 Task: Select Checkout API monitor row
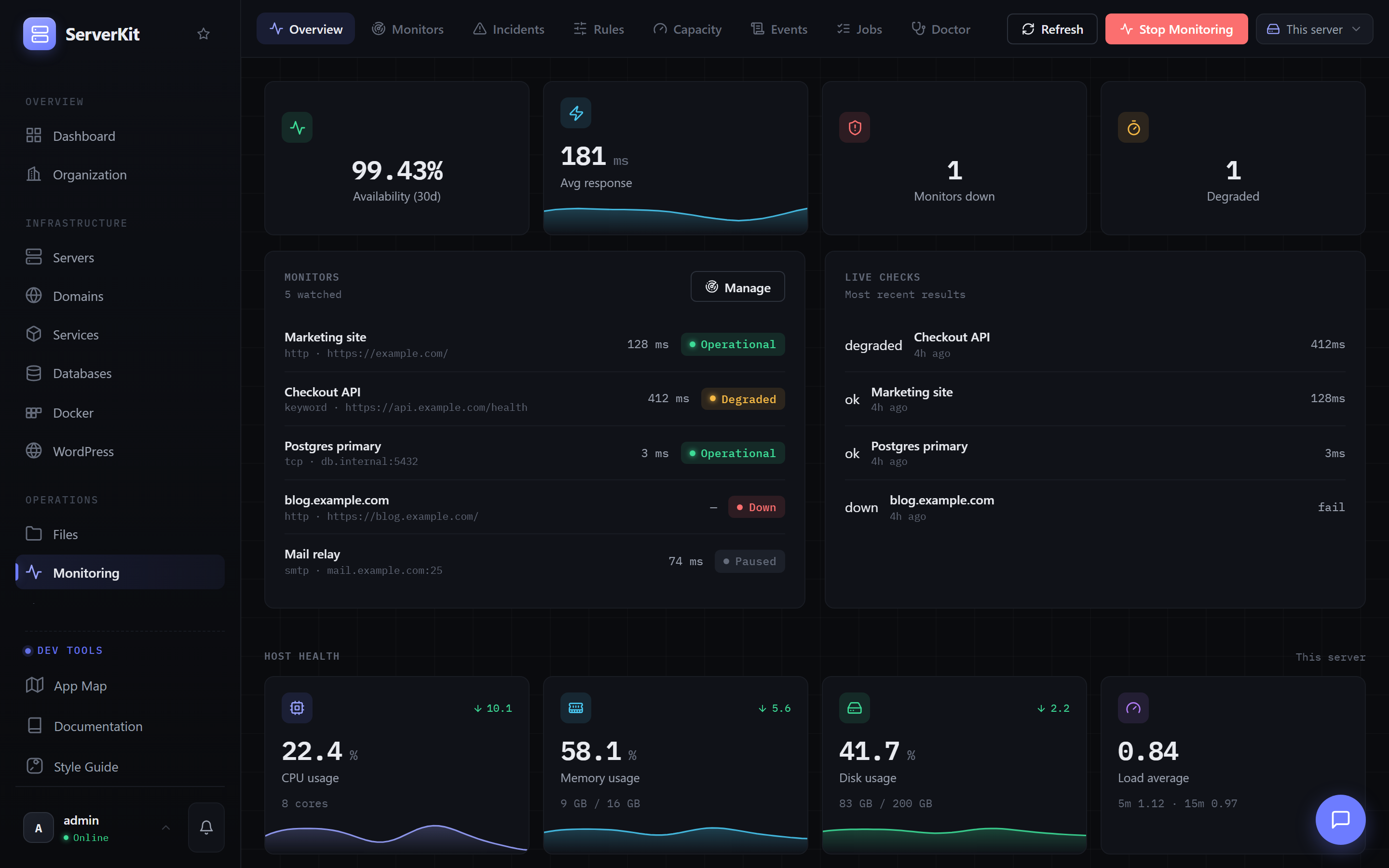tap(534, 399)
